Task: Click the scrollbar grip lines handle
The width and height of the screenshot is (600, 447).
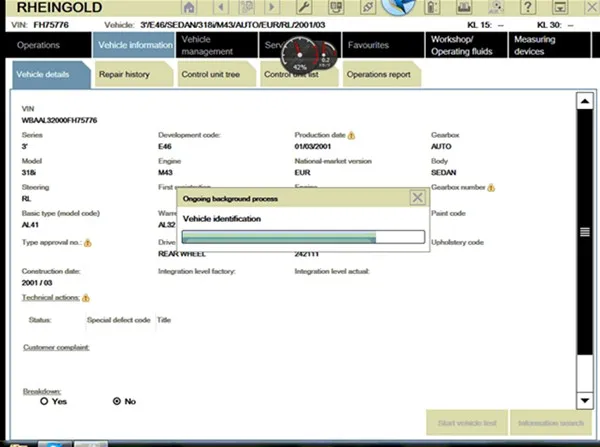Action: pyautogui.click(x=585, y=232)
